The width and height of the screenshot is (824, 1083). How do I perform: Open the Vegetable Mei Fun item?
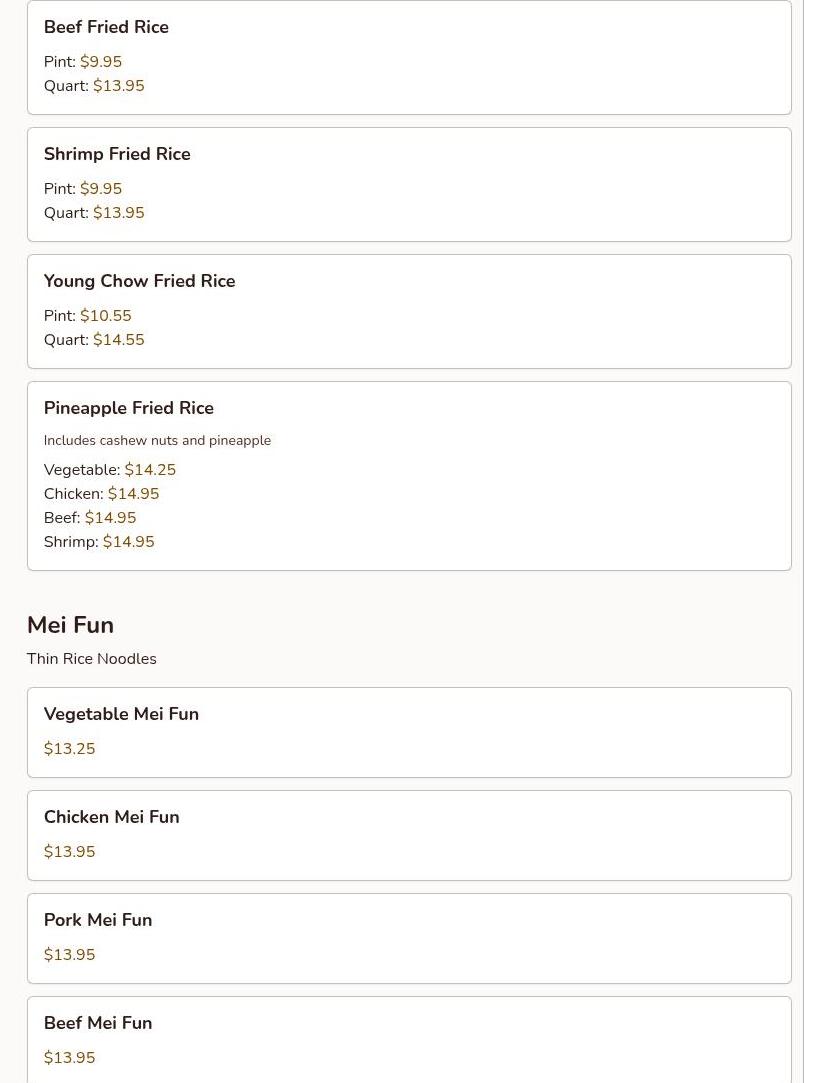click(x=121, y=714)
